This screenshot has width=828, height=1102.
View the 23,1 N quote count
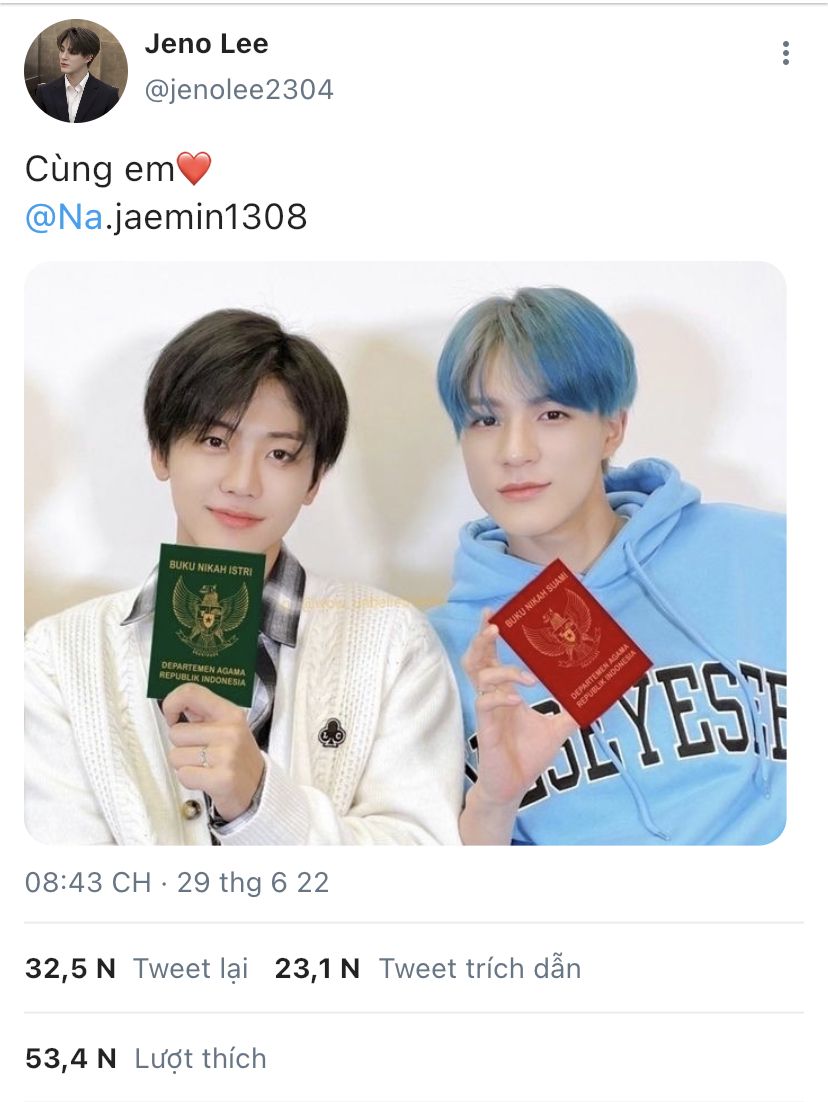point(317,968)
